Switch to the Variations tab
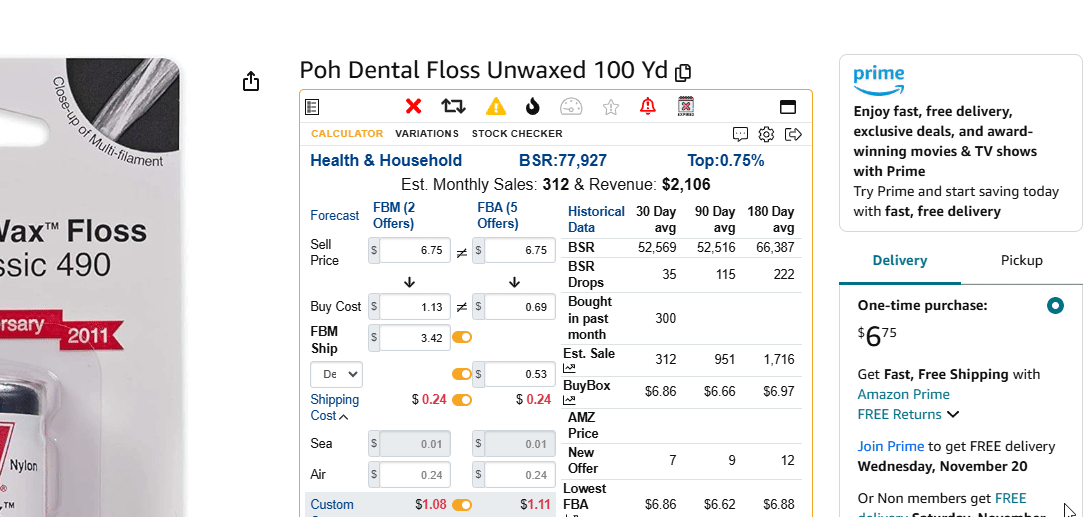Screen dimensions: 1087x517 click(x=427, y=134)
